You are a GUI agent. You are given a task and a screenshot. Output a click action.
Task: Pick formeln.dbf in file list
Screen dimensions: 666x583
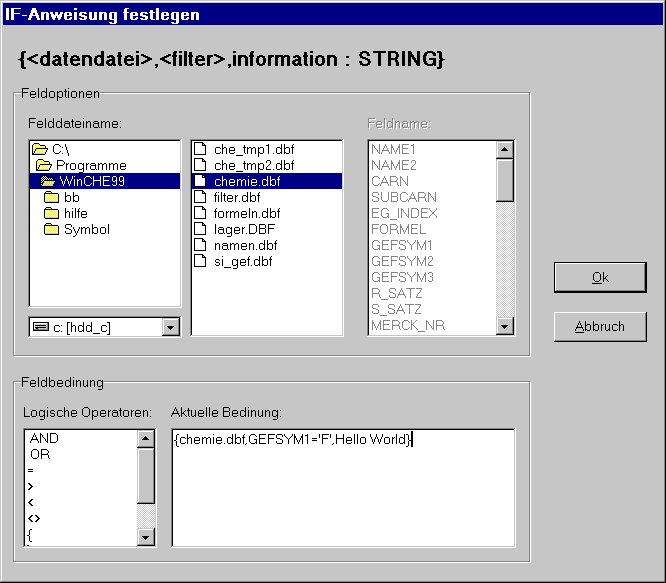tap(246, 213)
